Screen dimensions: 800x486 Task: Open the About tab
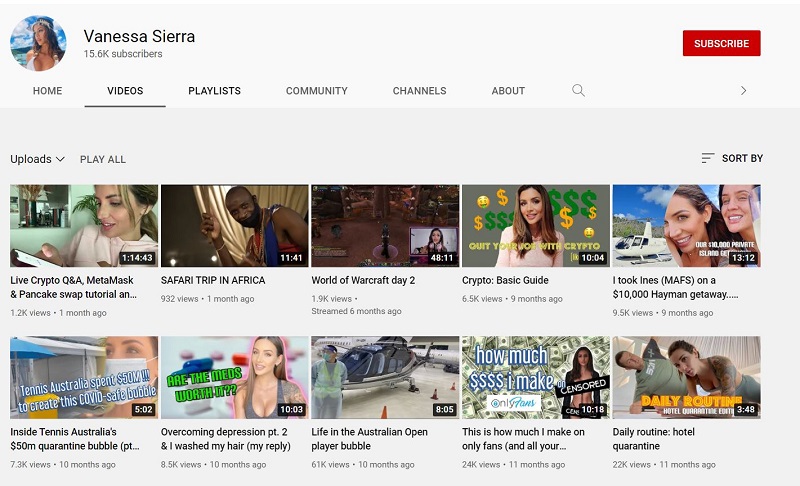(508, 91)
